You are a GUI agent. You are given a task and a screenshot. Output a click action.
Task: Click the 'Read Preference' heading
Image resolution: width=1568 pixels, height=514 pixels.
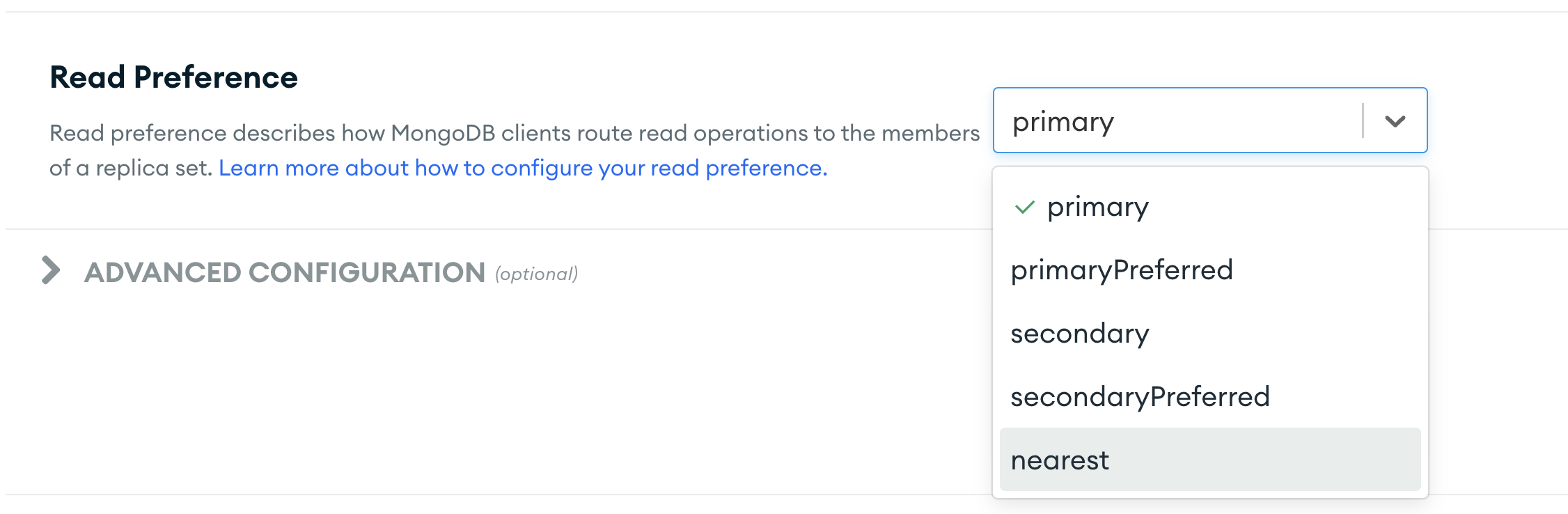click(x=174, y=77)
